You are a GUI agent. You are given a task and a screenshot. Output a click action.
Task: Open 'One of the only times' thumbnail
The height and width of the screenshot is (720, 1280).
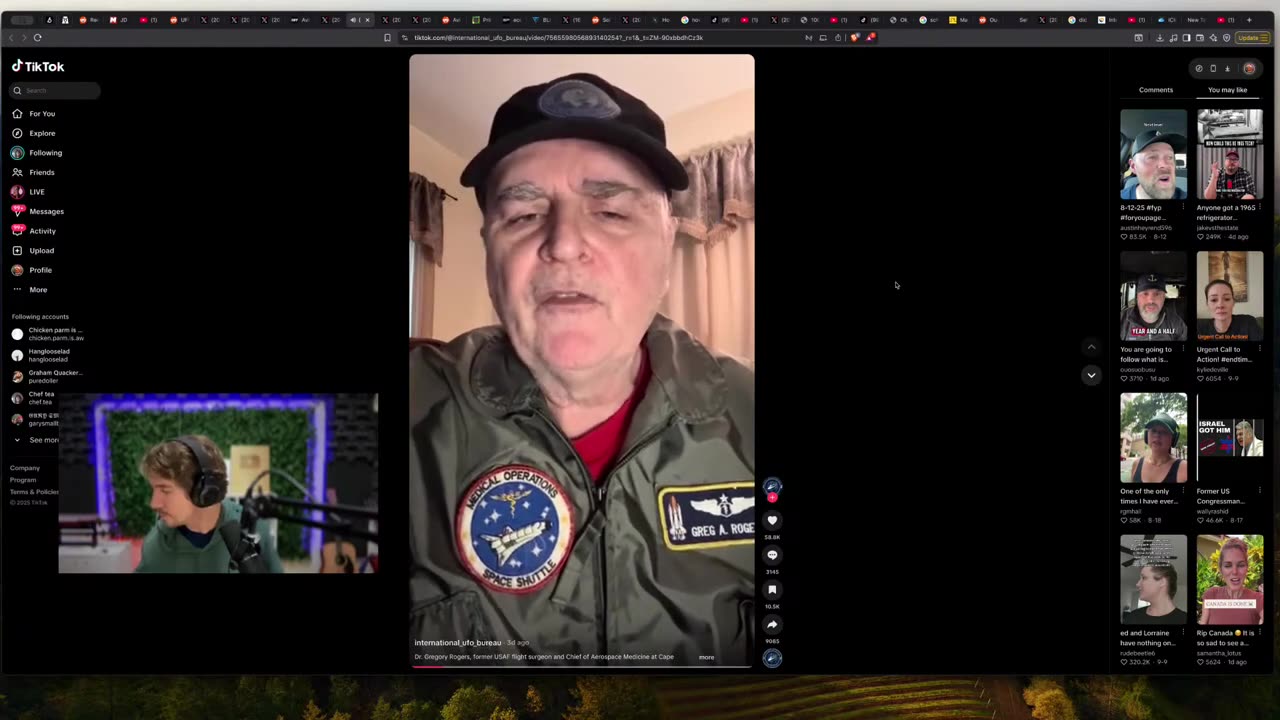pos(1154,438)
